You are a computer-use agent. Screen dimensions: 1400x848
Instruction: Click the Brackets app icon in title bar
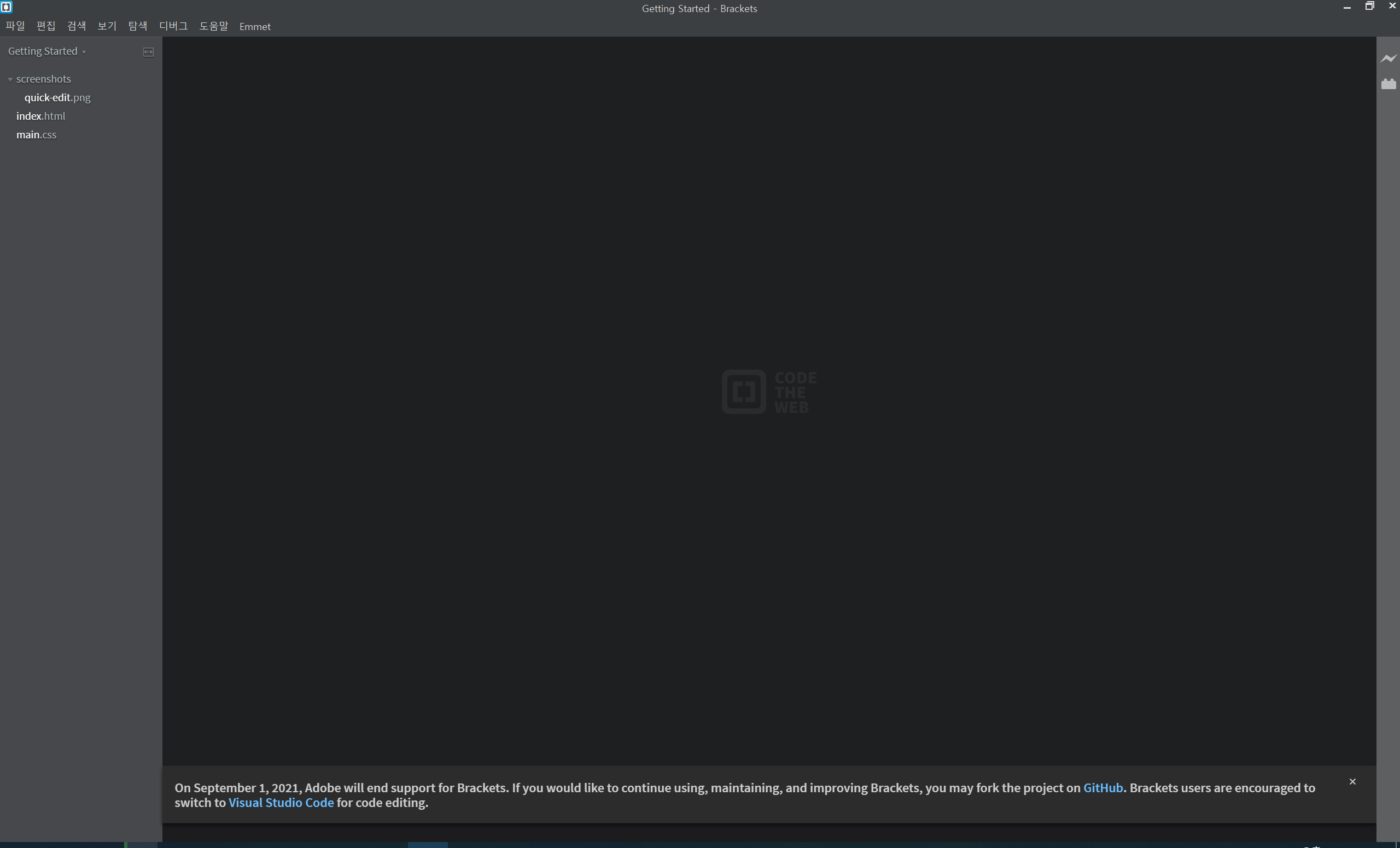click(6, 7)
